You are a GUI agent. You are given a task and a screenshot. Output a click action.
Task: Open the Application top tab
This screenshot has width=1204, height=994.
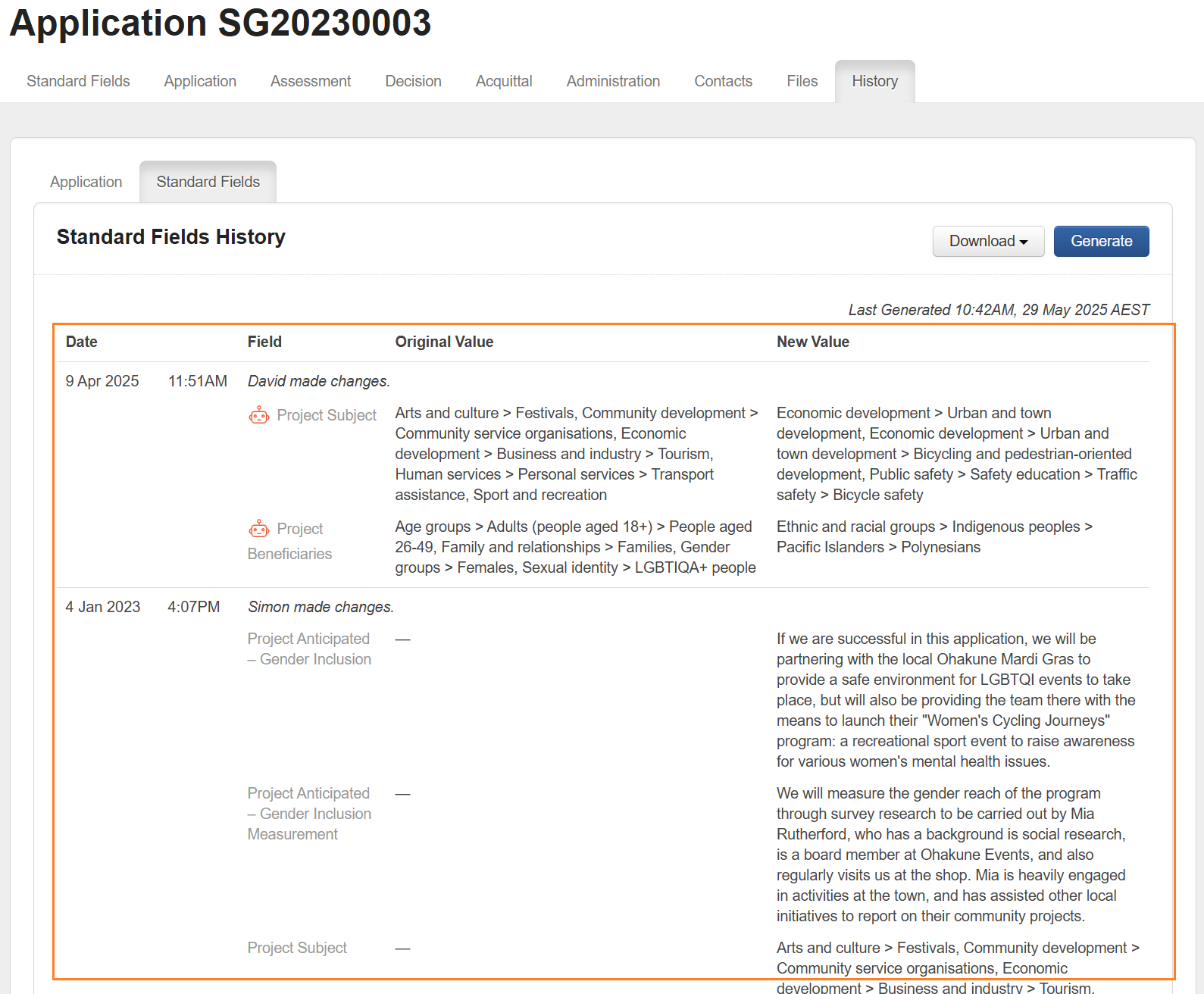coord(200,81)
